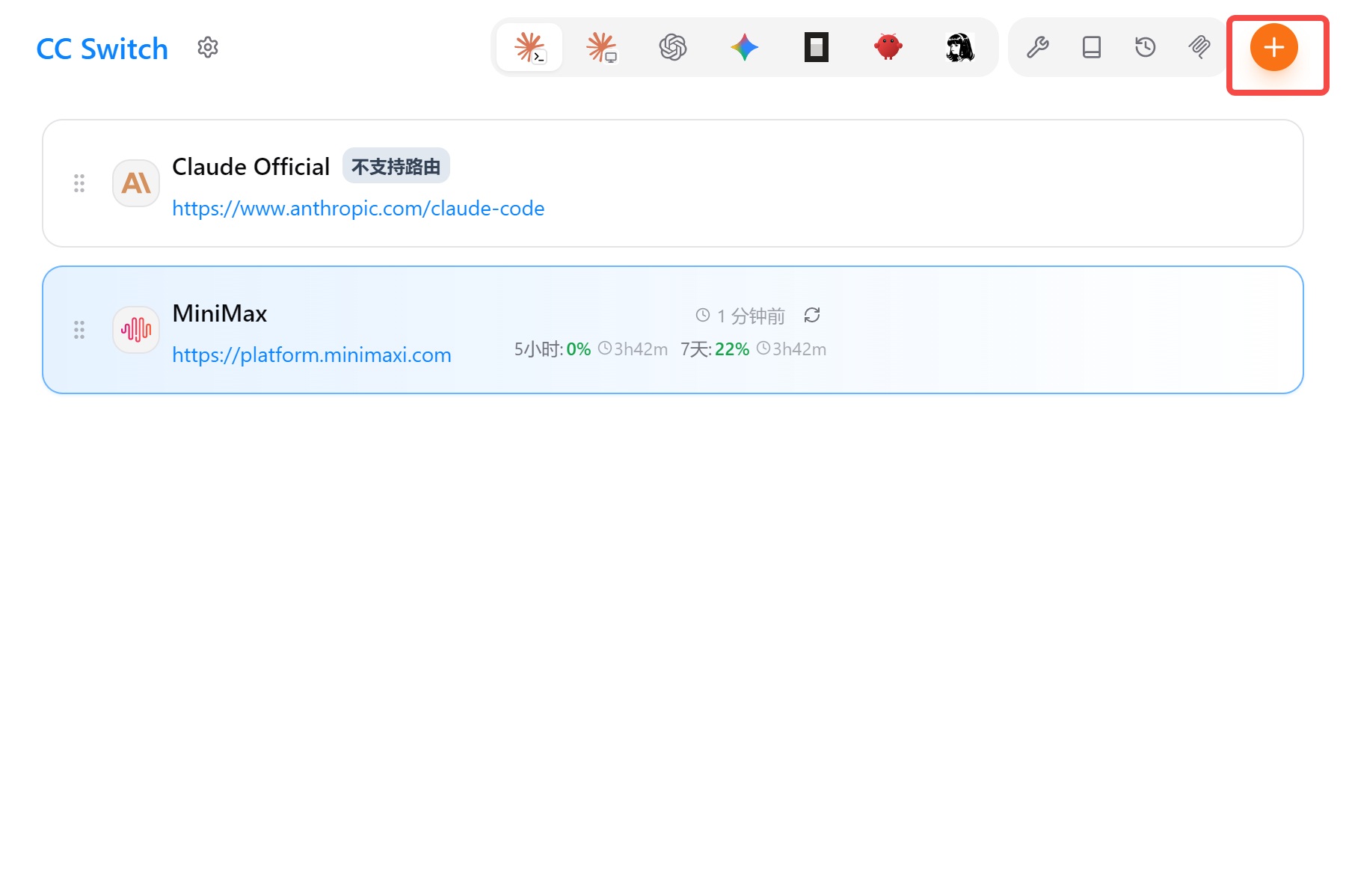This screenshot has height=896, width=1346.
Task: Grab the drag handle on MiniMax card
Action: click(79, 330)
